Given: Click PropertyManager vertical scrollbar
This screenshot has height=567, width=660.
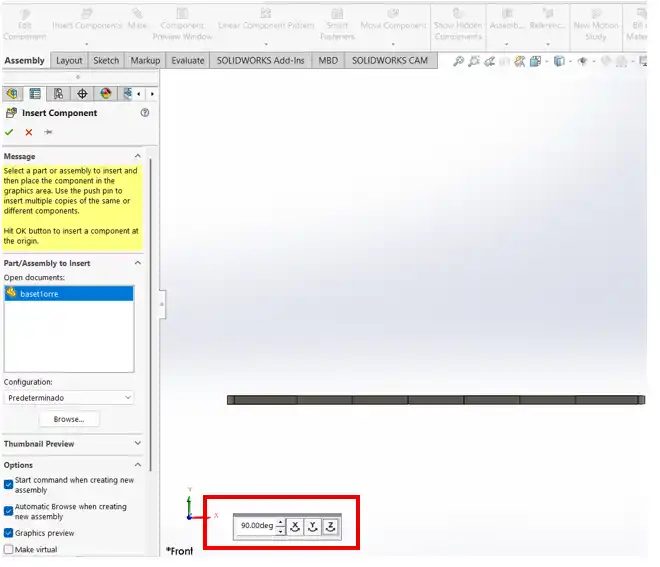Looking at the screenshot, I should (x=150, y=316).
